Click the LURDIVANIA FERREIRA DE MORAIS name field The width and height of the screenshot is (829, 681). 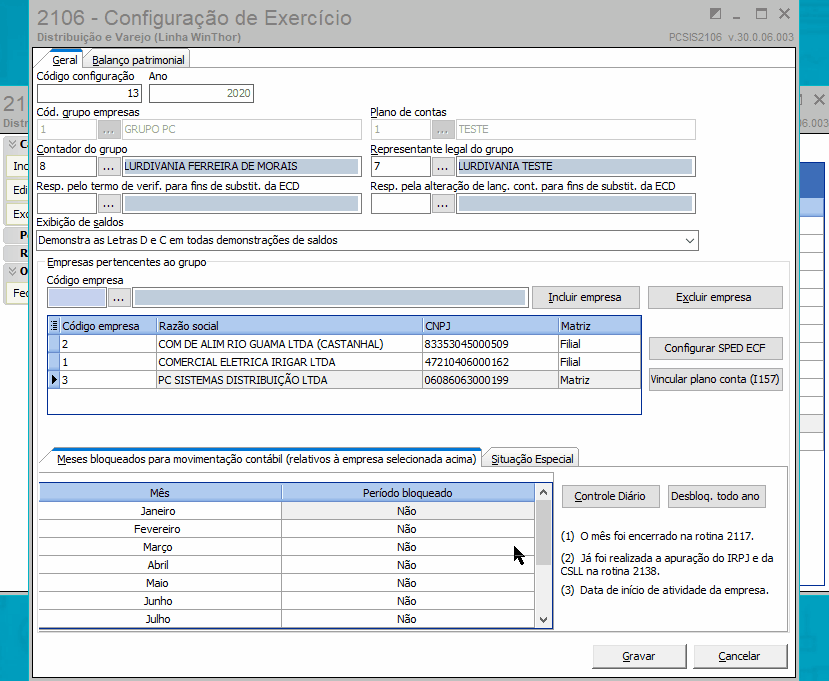tap(242, 167)
